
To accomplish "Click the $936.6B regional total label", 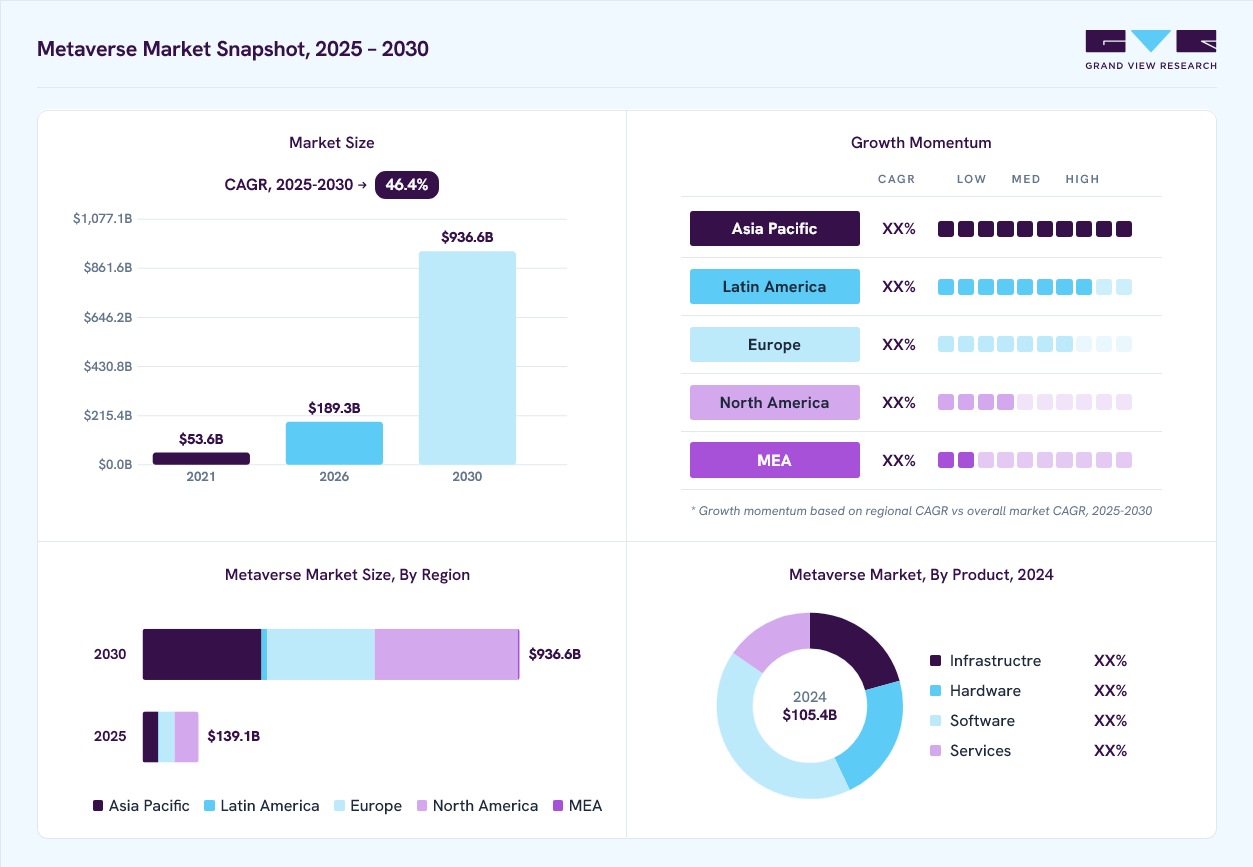I will point(555,654).
